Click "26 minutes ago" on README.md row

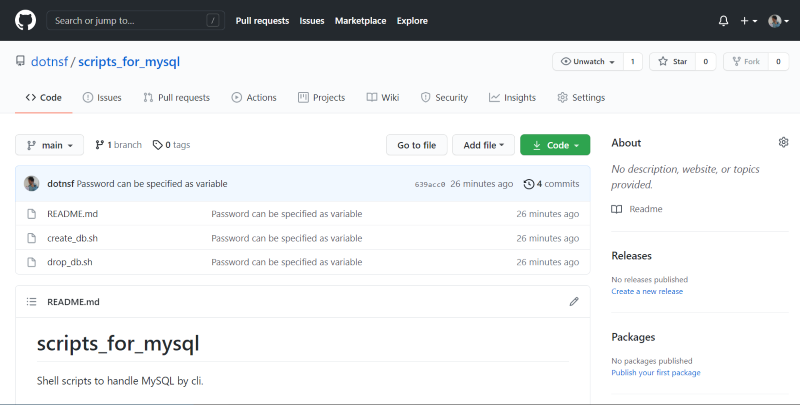[547, 214]
